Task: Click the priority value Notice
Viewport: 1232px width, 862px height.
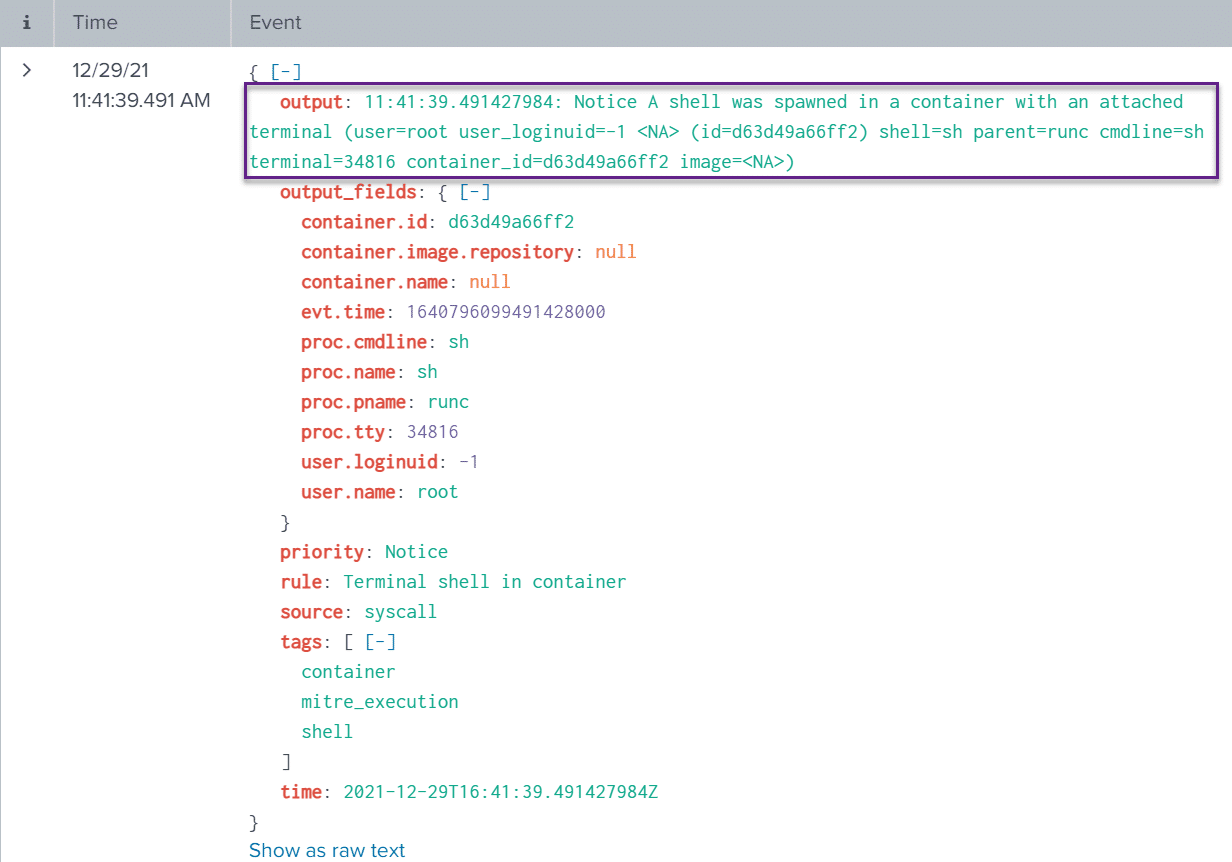Action: click(416, 551)
